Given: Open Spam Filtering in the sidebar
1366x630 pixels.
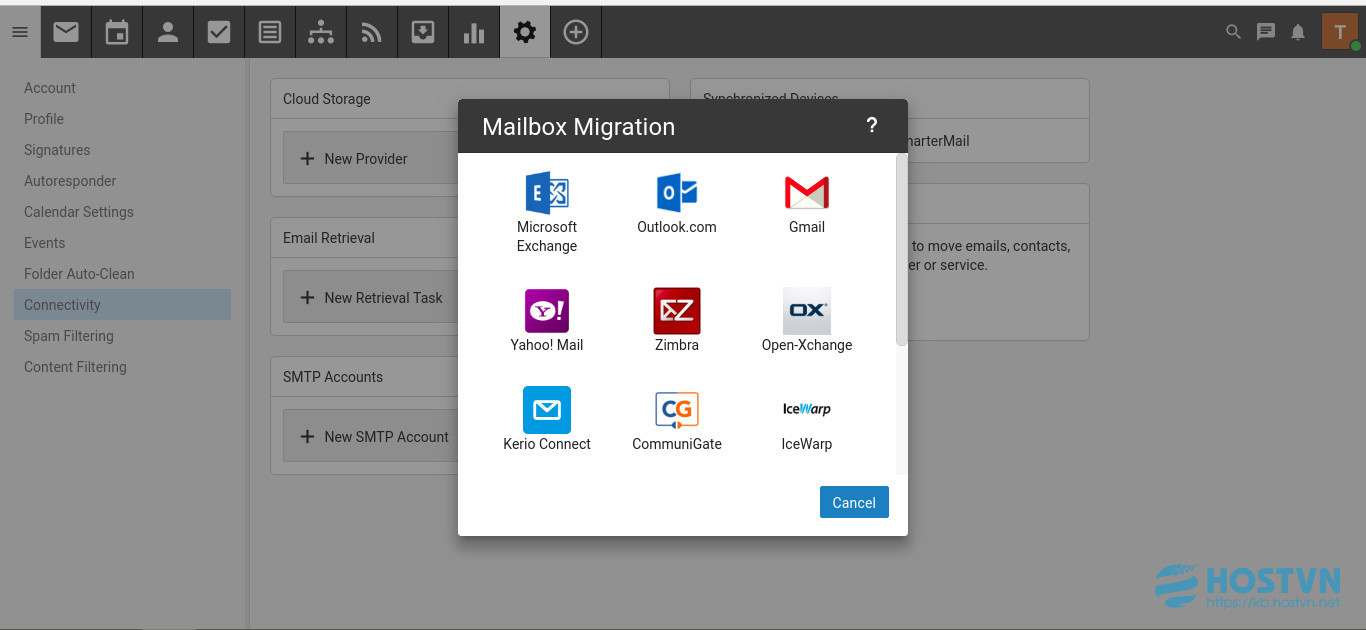Looking at the screenshot, I should pyautogui.click(x=69, y=336).
